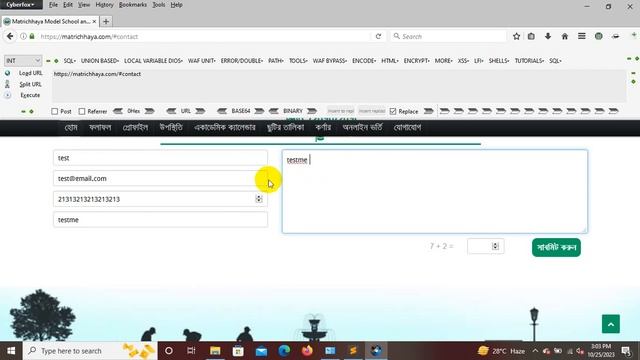Viewport: 640px width, 360px height.
Task: Open Task View in the taskbar
Action: (x=191, y=351)
